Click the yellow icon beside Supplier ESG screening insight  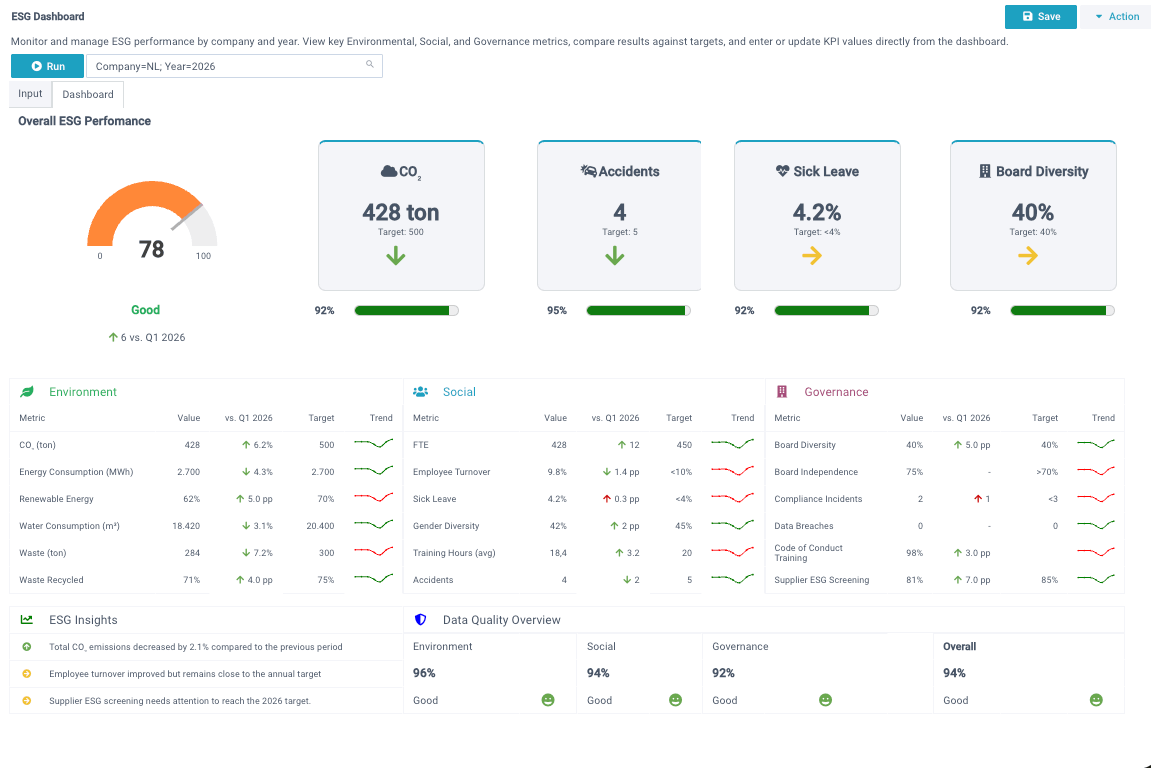pos(27,701)
